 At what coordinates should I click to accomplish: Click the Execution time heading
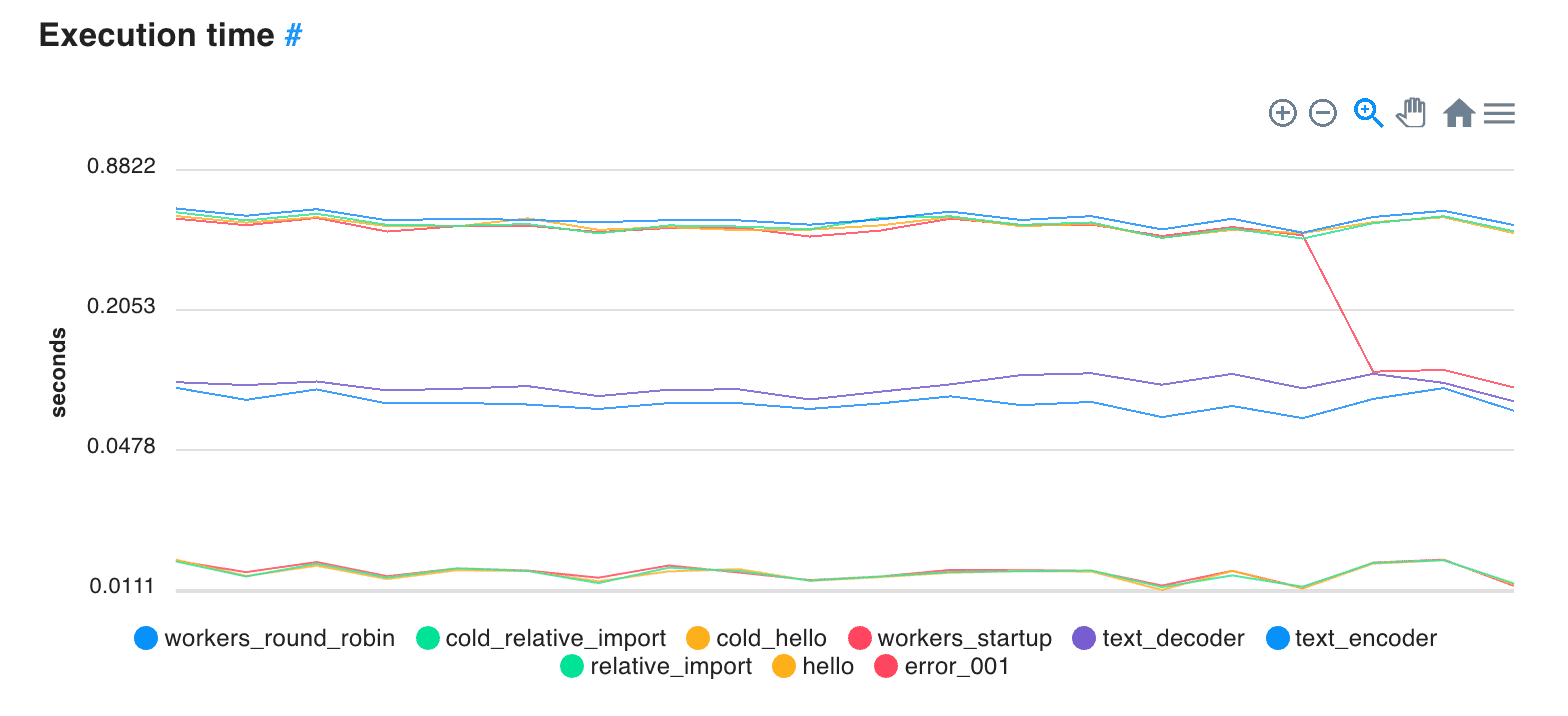(x=156, y=35)
